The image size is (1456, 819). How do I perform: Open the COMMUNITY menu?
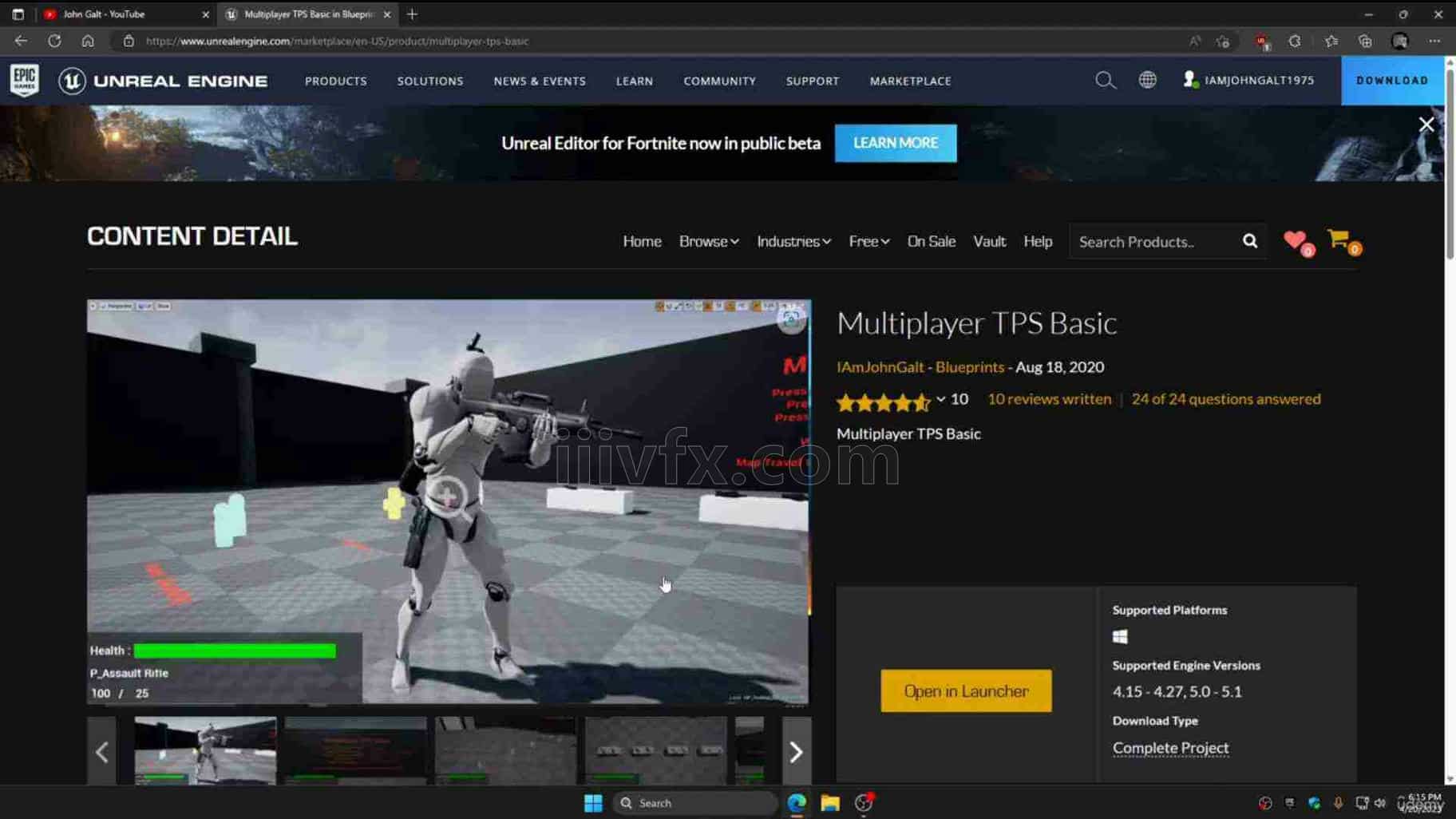point(719,81)
